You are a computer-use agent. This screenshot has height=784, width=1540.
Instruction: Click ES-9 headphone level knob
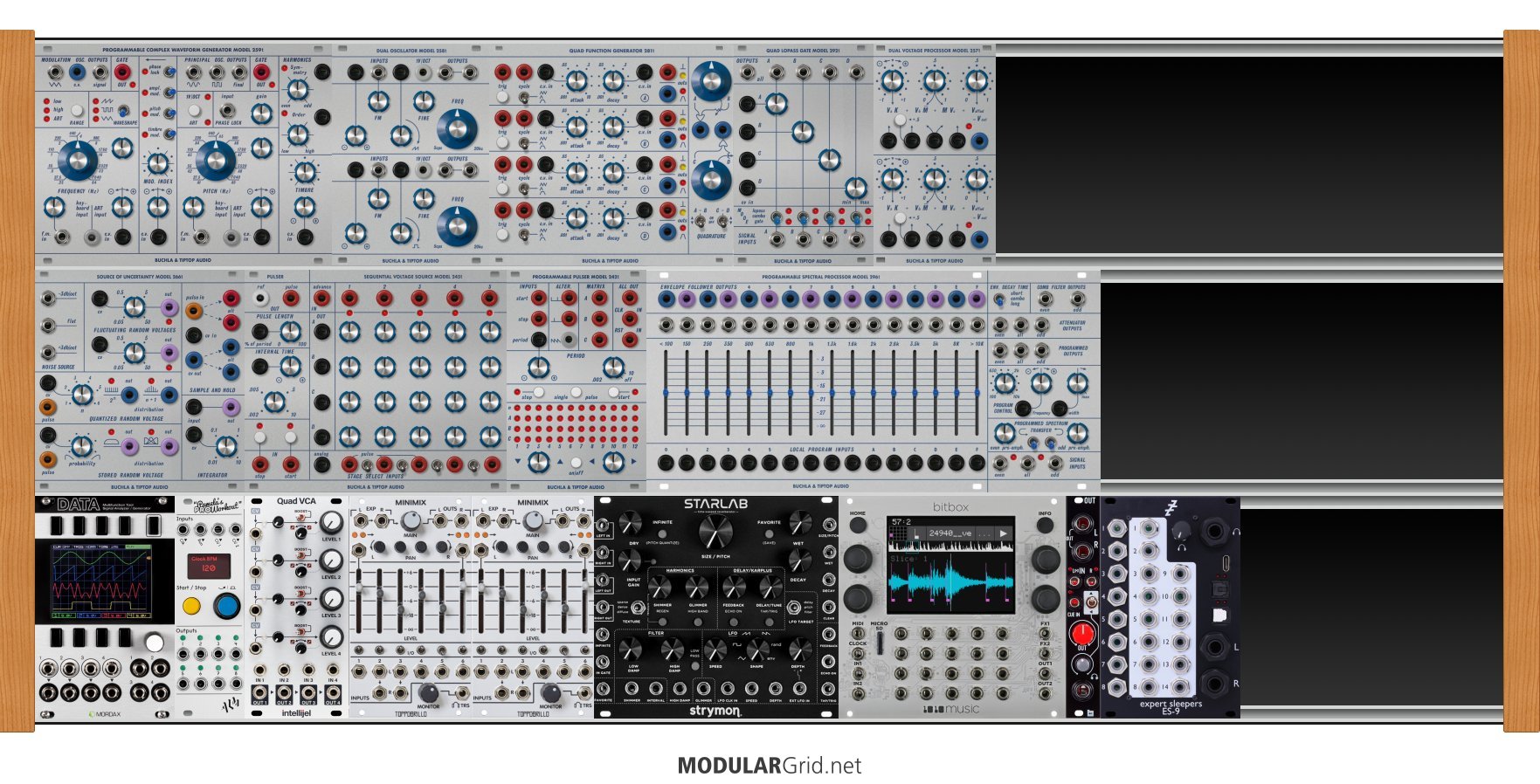coord(1181,531)
